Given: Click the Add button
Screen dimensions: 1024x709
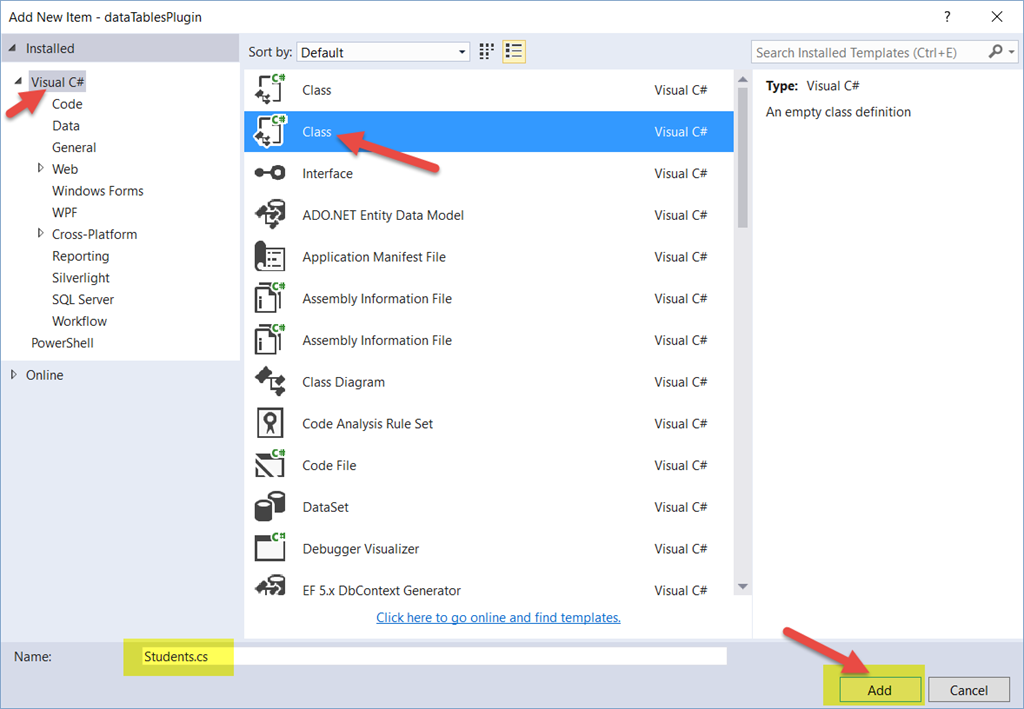Looking at the screenshot, I should [879, 689].
